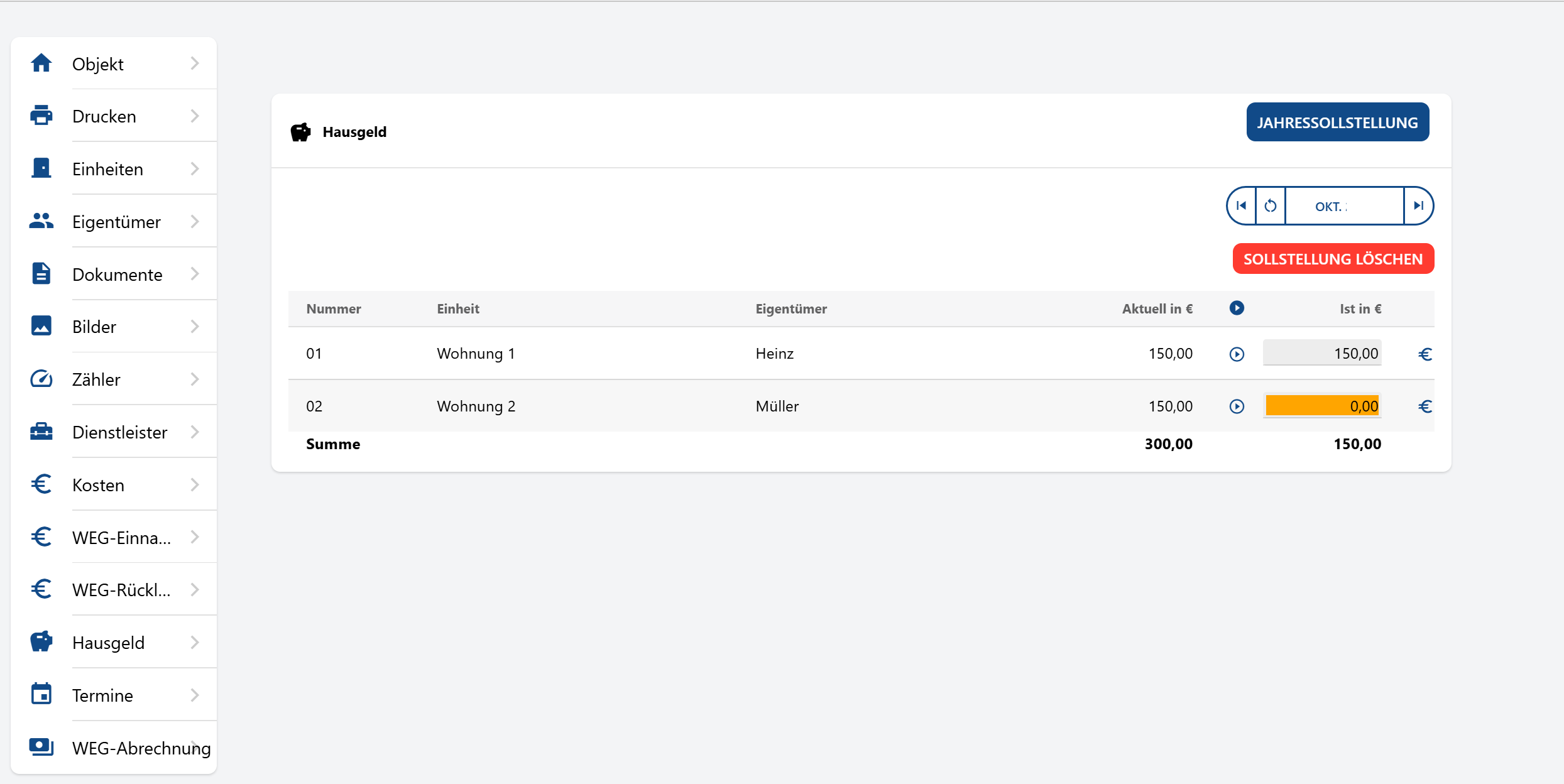Expand the Bilder chevron
1564x784 pixels.
pos(195,327)
